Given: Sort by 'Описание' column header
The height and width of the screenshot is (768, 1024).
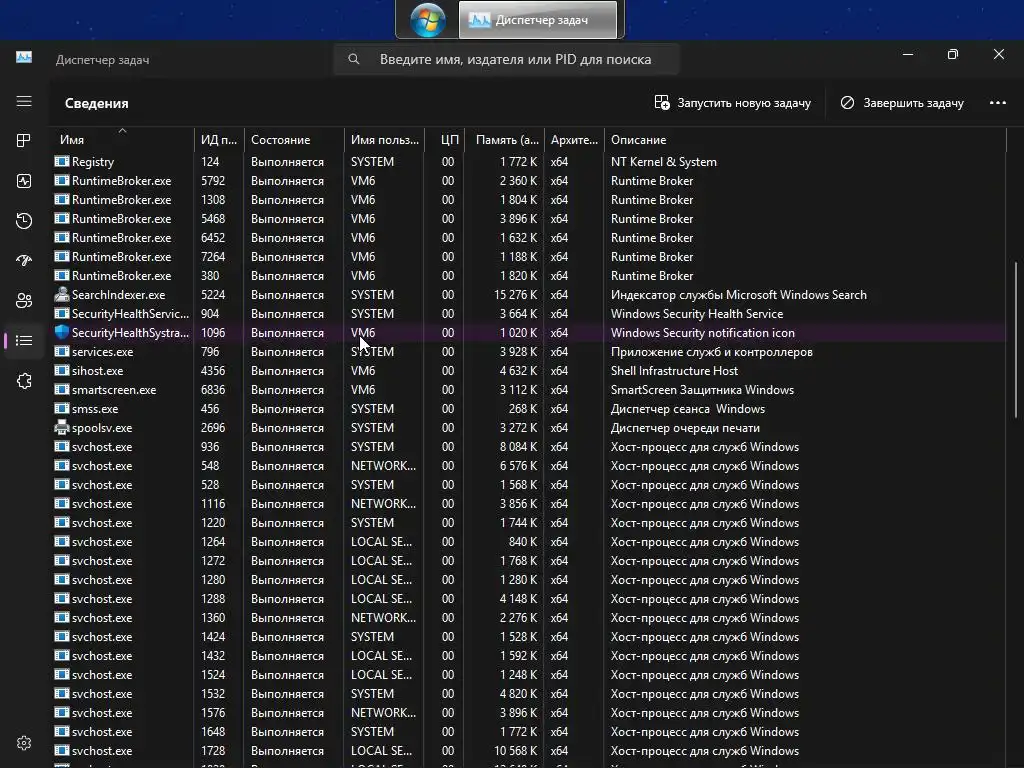Looking at the screenshot, I should pos(805,140).
